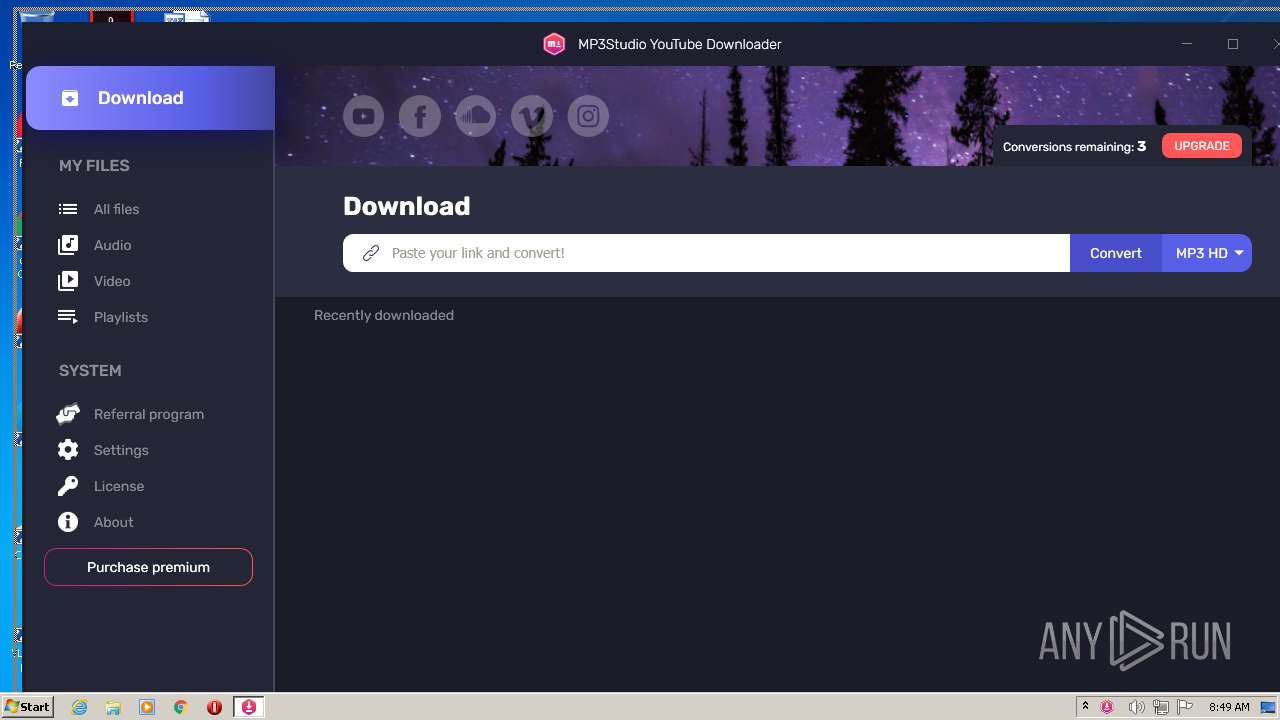Focus the paste link input field
Image resolution: width=1280 pixels, height=720 pixels.
tap(707, 253)
